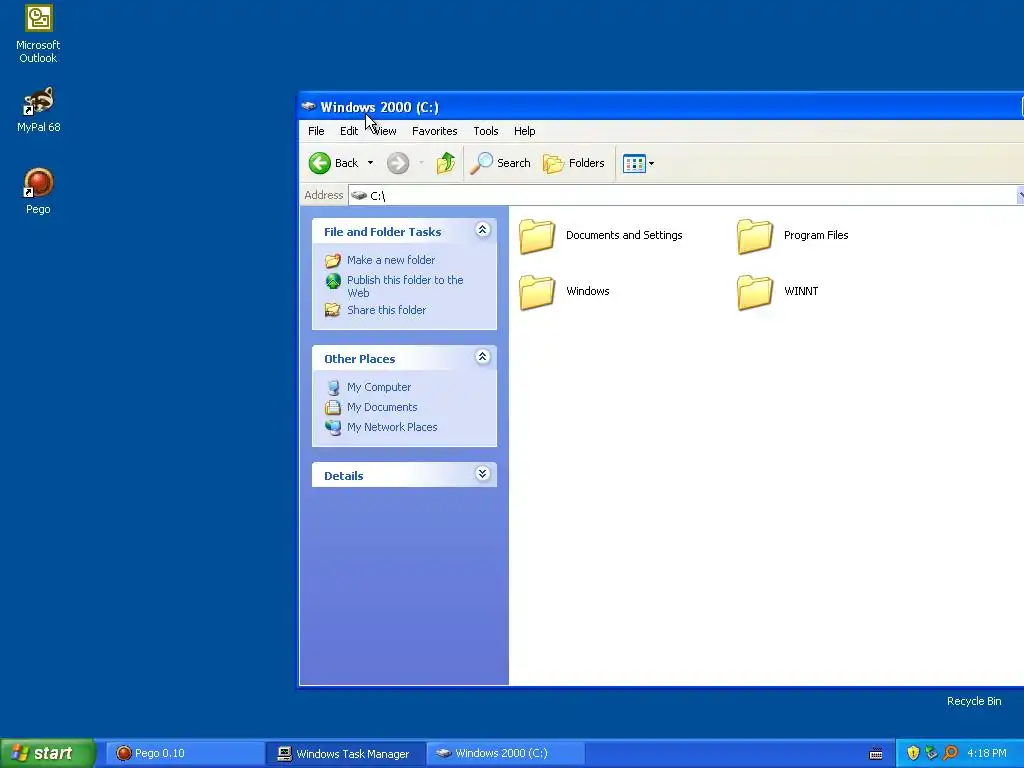Image resolution: width=1024 pixels, height=768 pixels.
Task: Click Make a new folder
Action: point(391,260)
